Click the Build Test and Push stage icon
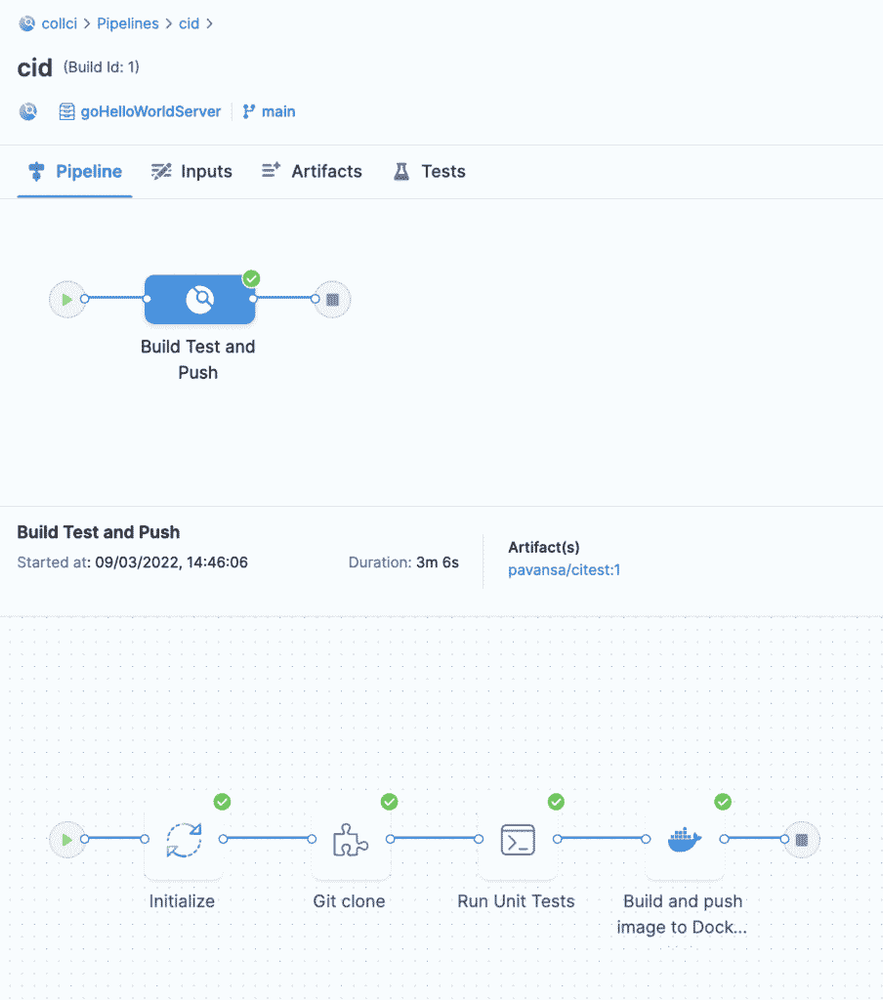This screenshot has width=883, height=1000. [199, 299]
